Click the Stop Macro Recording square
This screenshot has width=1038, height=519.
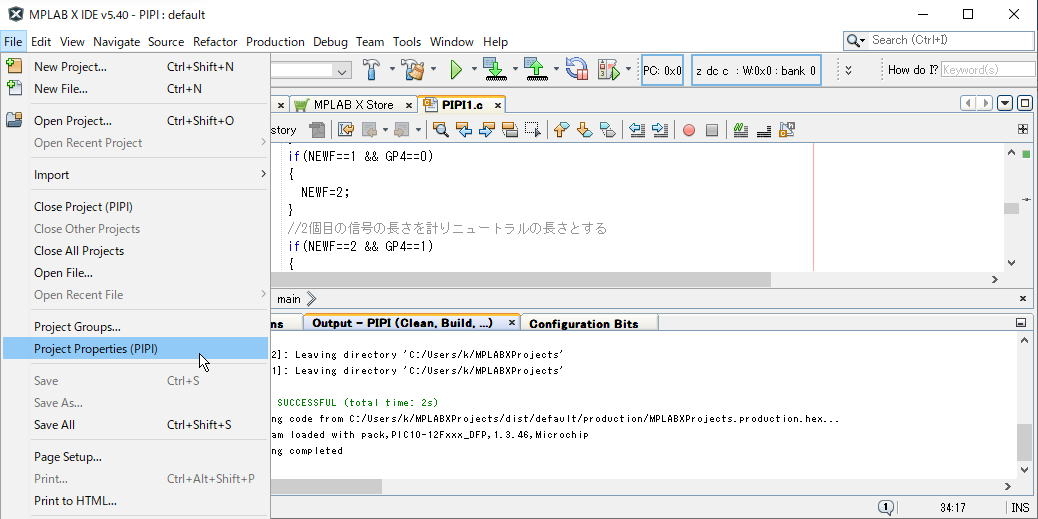tap(712, 130)
